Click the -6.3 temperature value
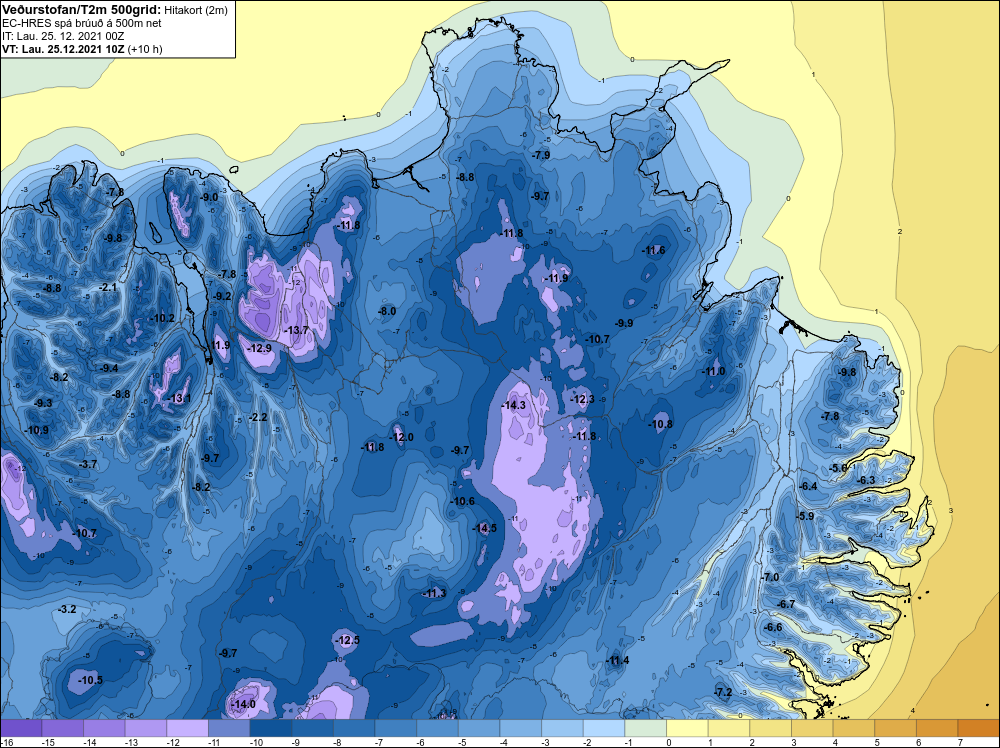 click(866, 480)
